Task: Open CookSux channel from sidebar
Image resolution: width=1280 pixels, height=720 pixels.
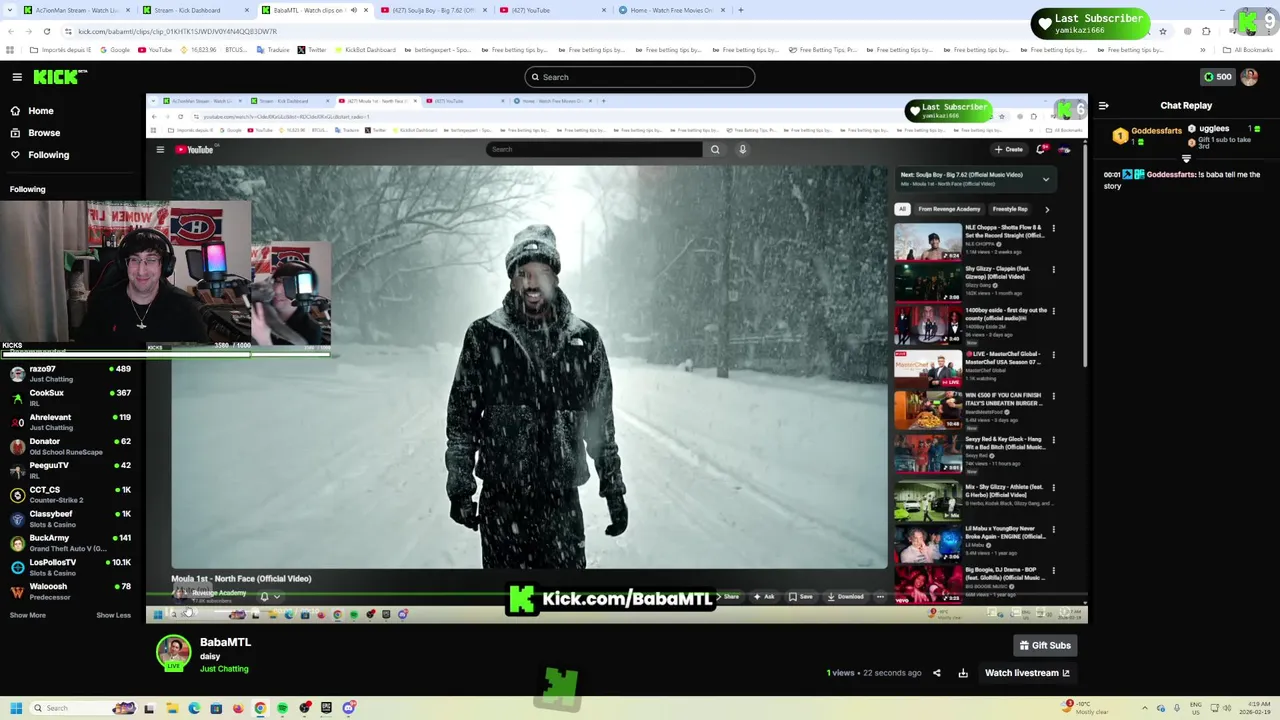Action: (70, 398)
